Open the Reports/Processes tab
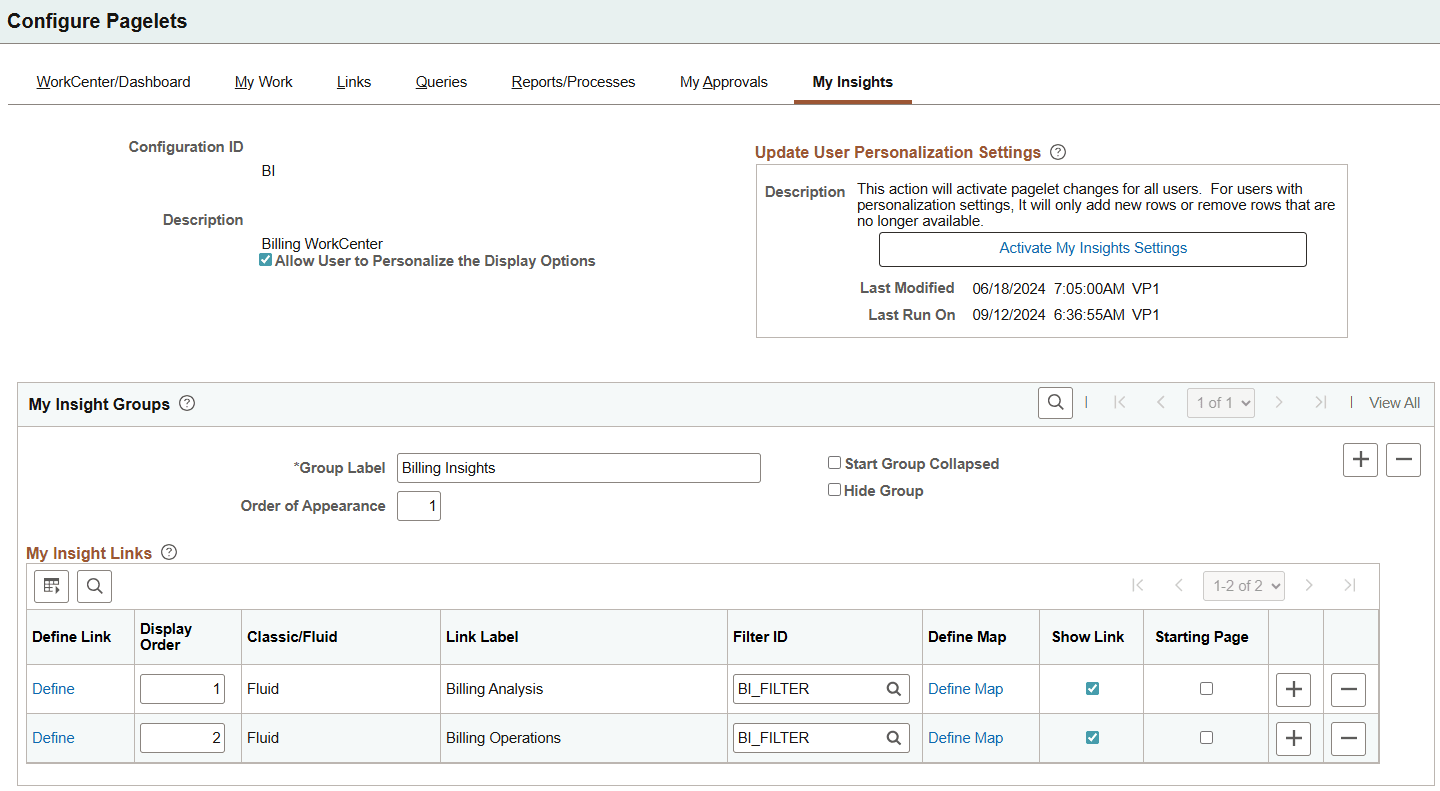The height and width of the screenshot is (791, 1440). click(572, 82)
